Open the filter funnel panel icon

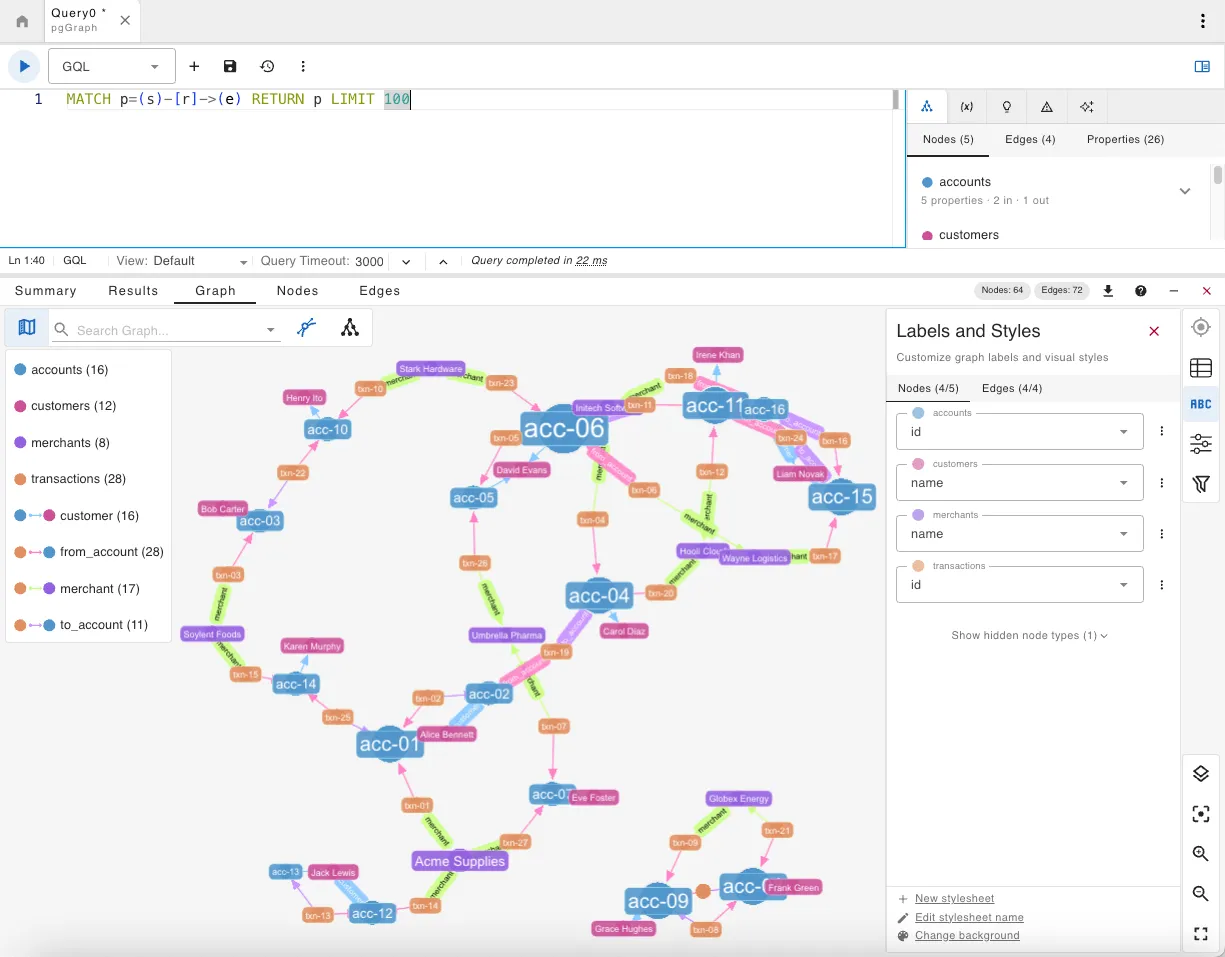click(1201, 484)
